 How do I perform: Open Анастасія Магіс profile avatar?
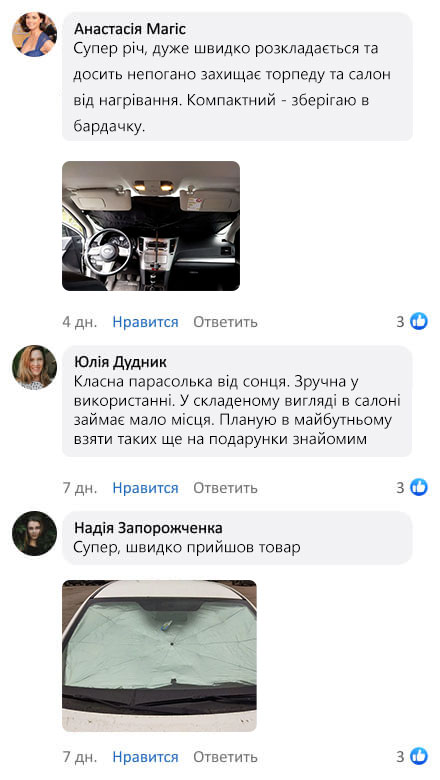coord(34,34)
